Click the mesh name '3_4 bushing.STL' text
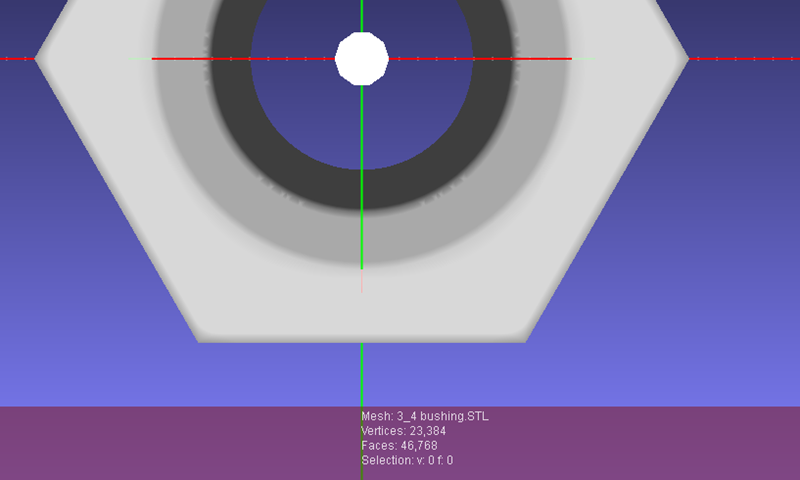 pyautogui.click(x=442, y=416)
